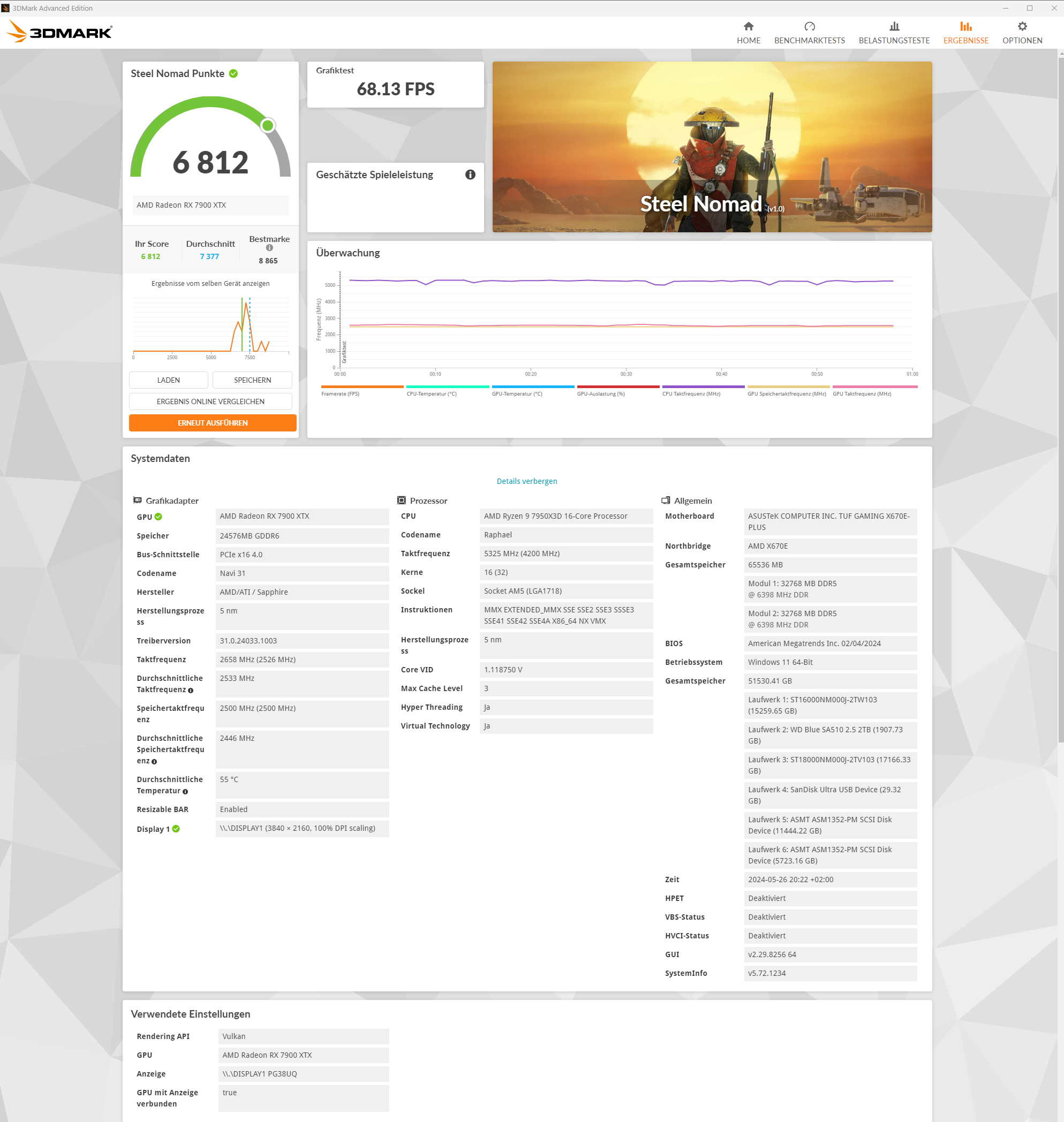Click the Geschätzte Spieleleistung info icon
This screenshot has height=1122, width=1064.
tap(470, 175)
